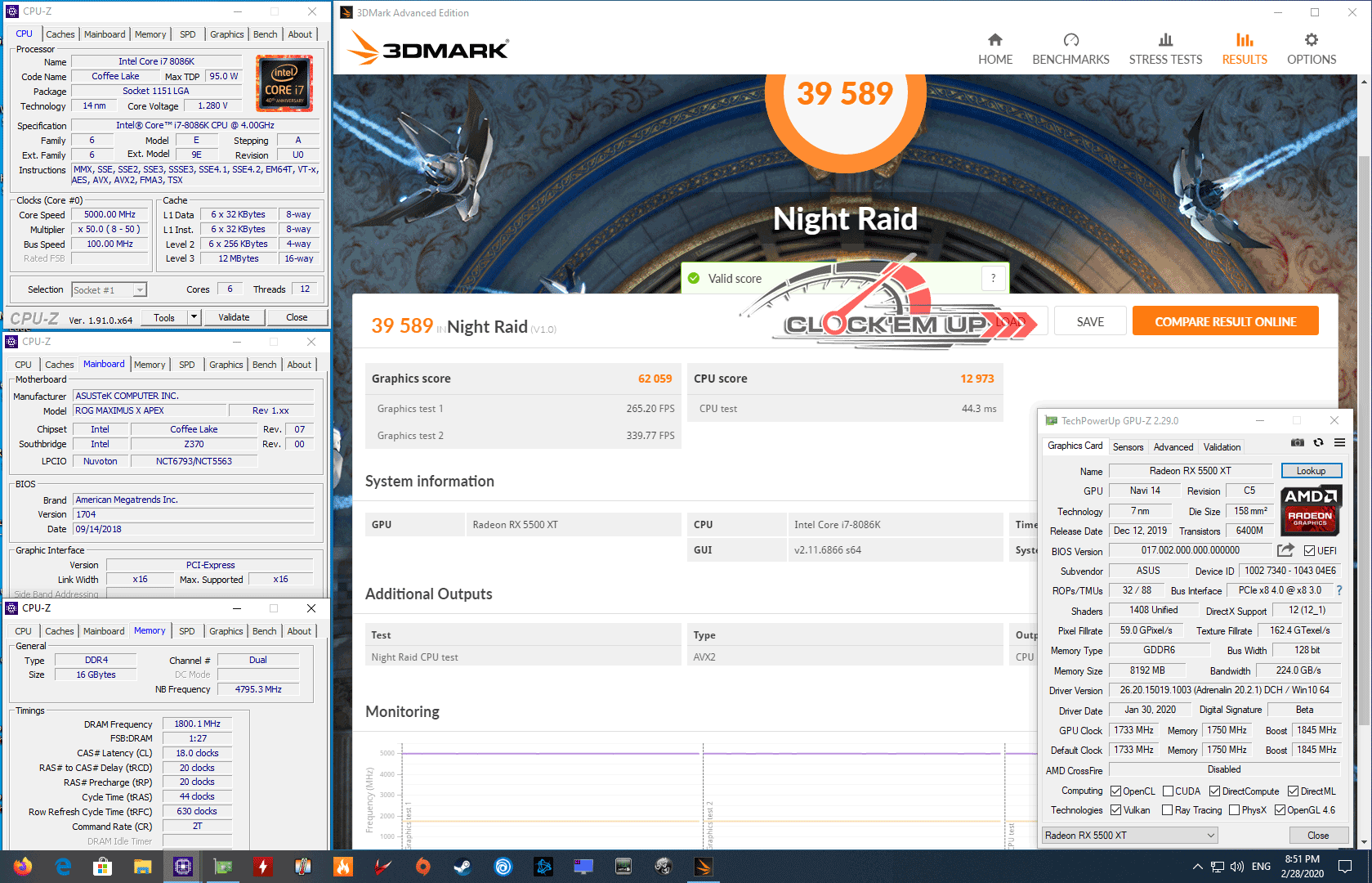Toggle the CUDA checkbox
This screenshot has width=1372, height=883.
point(1169,791)
